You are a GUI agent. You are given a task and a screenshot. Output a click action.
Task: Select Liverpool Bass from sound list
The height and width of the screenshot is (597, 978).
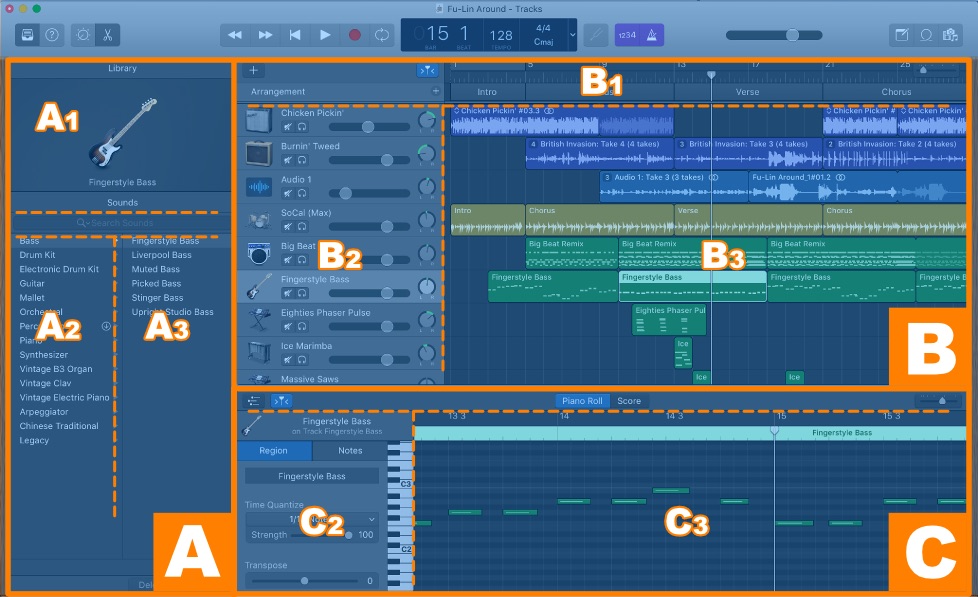click(x=161, y=255)
